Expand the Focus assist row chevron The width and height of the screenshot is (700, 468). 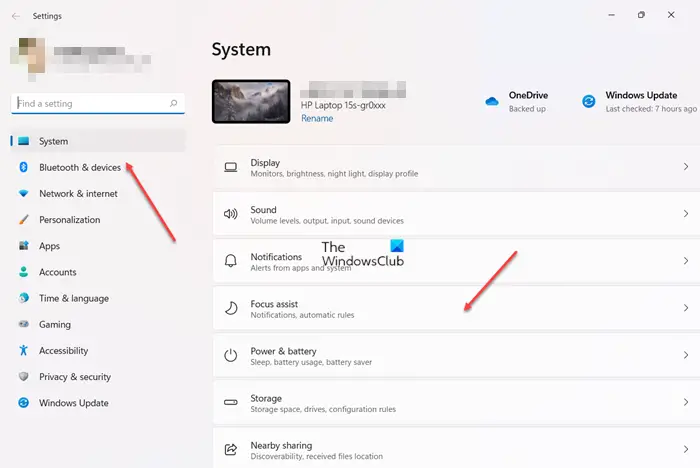686,308
